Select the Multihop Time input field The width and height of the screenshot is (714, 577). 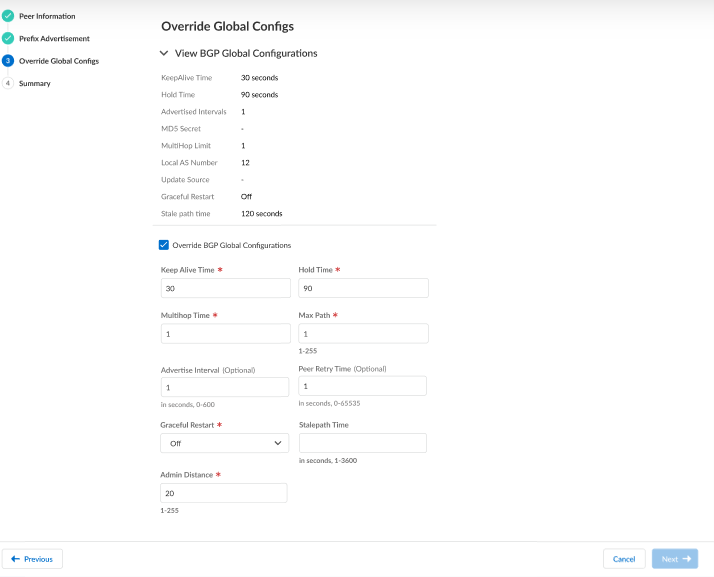pyautogui.click(x=224, y=334)
